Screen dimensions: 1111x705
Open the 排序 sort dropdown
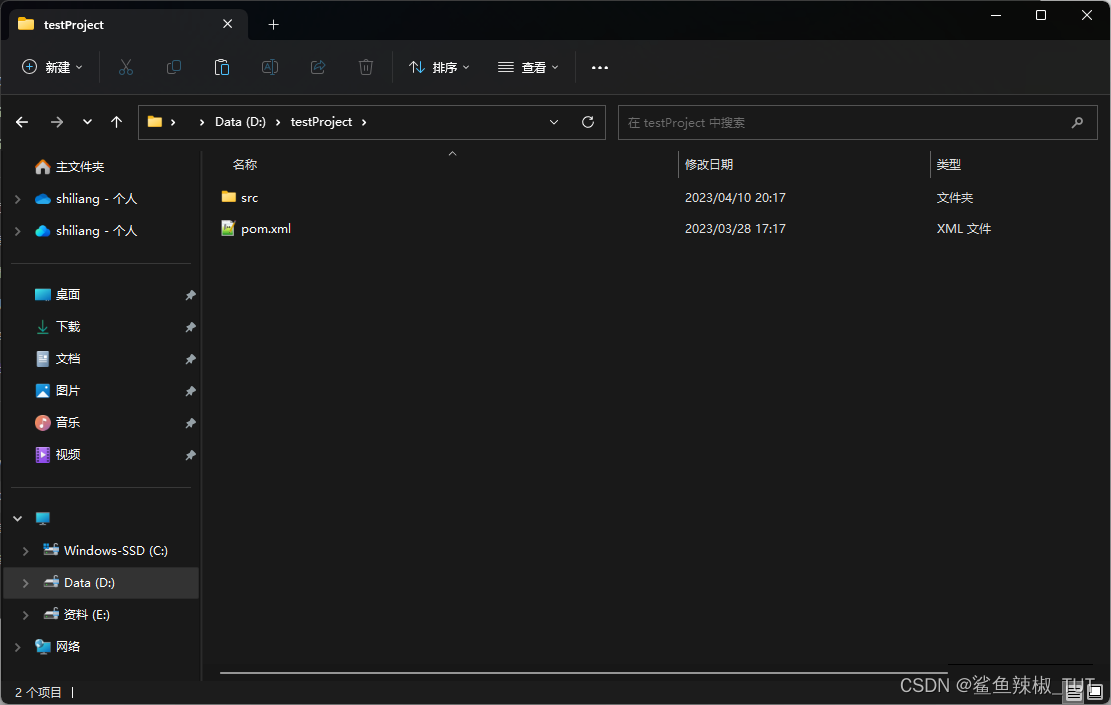click(439, 67)
